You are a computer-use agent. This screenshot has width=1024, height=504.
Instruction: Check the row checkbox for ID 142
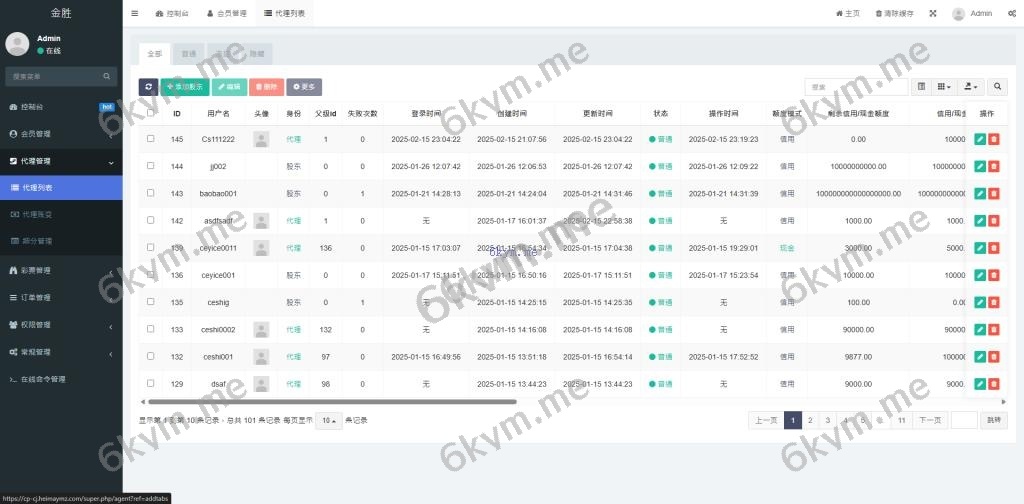point(151,220)
